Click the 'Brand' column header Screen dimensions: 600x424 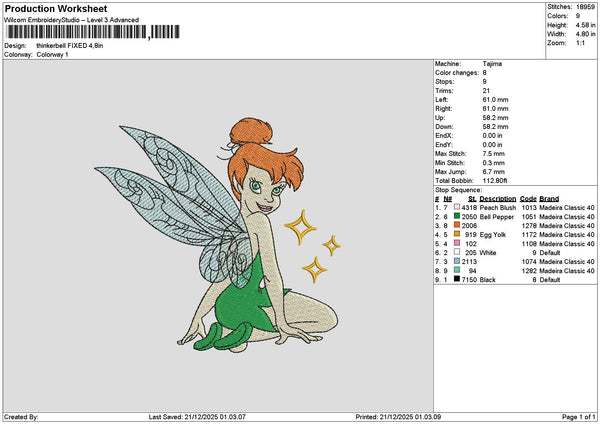click(x=549, y=199)
